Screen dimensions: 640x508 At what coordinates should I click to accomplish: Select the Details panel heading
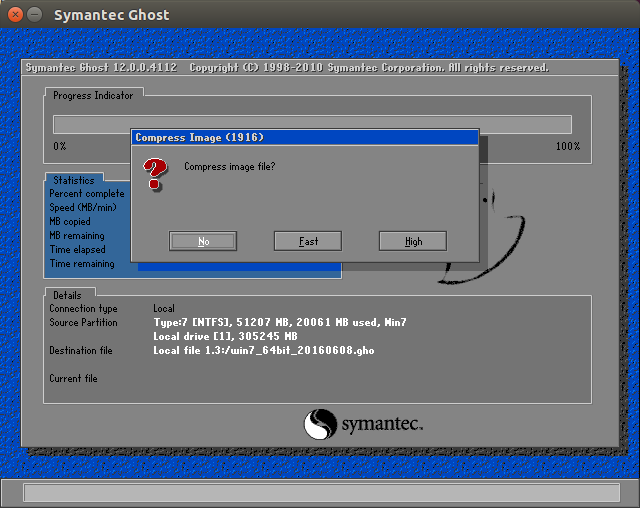pyautogui.click(x=67, y=295)
